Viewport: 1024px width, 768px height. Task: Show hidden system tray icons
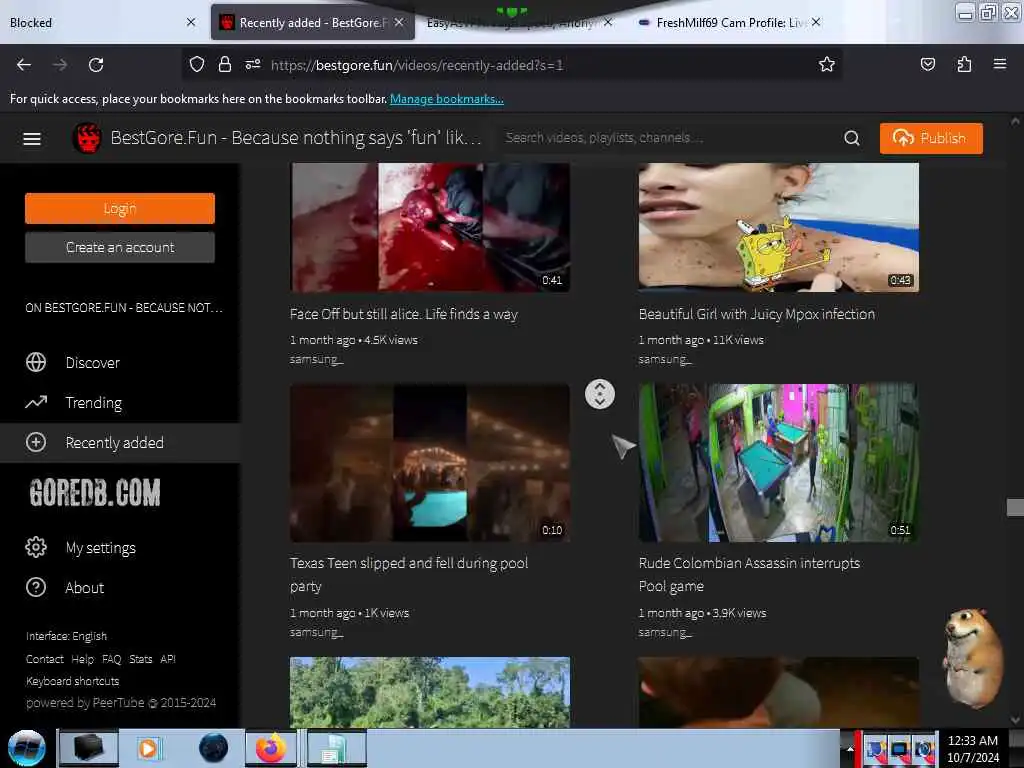pos(850,749)
